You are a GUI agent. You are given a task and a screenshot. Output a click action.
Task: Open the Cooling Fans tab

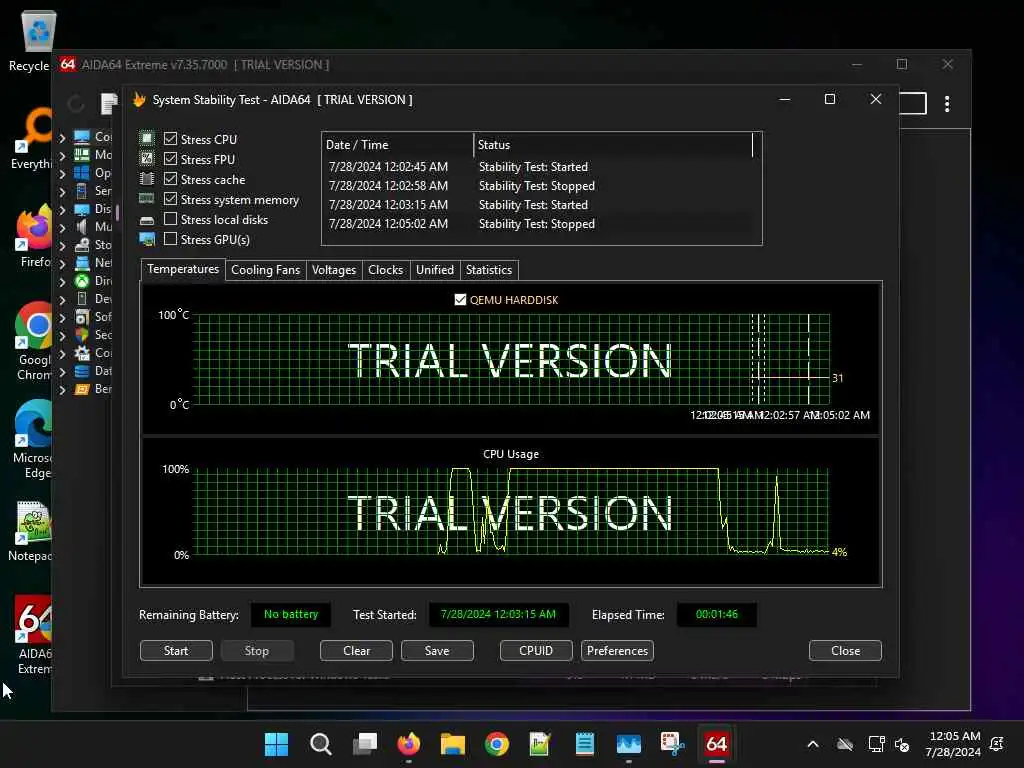265,270
